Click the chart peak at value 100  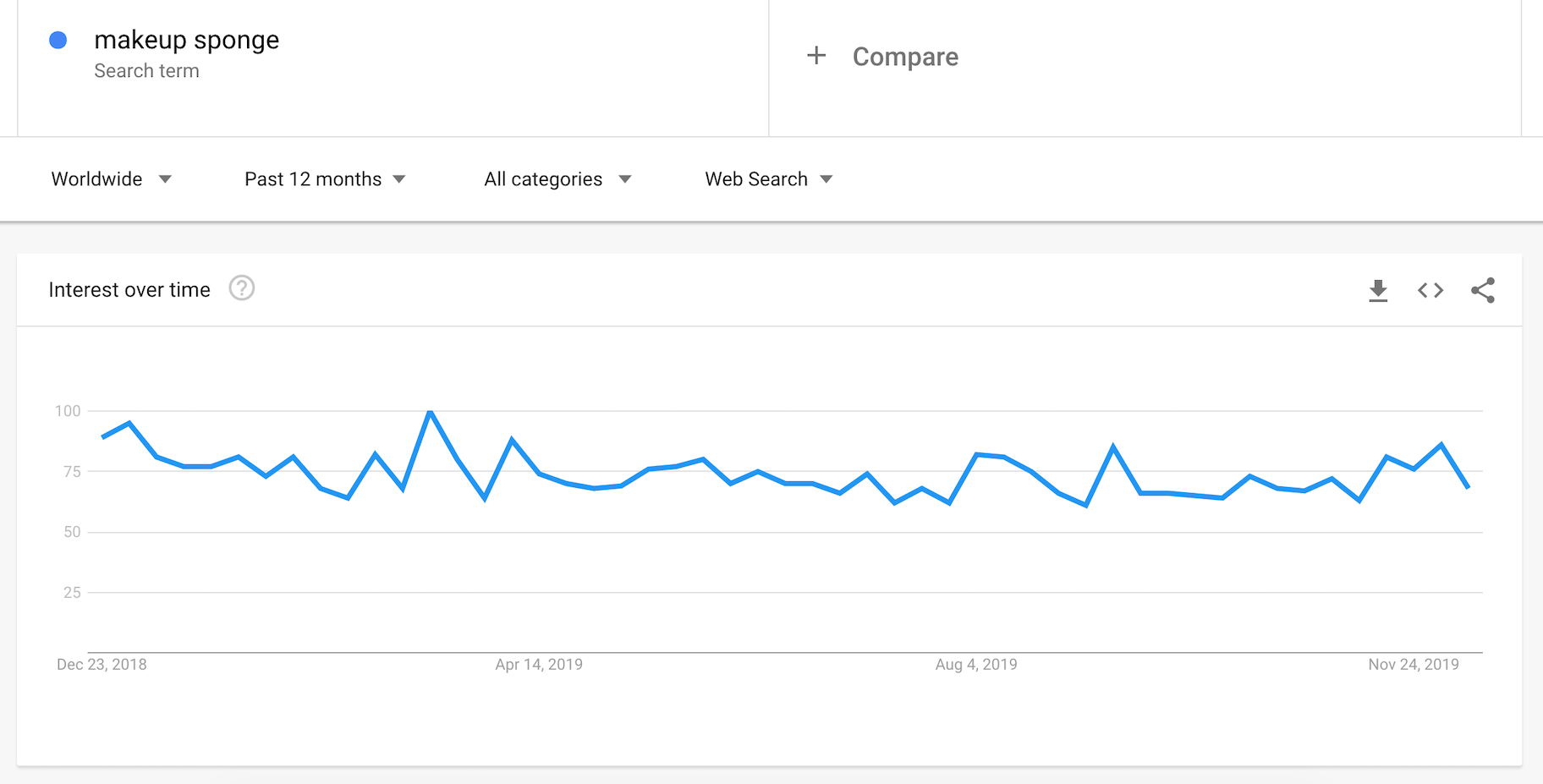pos(431,412)
